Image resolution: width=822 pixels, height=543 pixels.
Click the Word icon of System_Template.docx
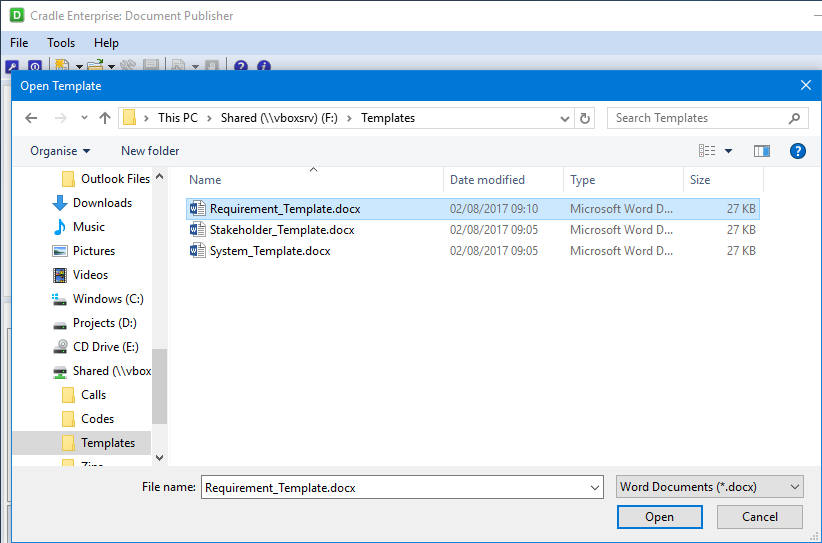198,251
